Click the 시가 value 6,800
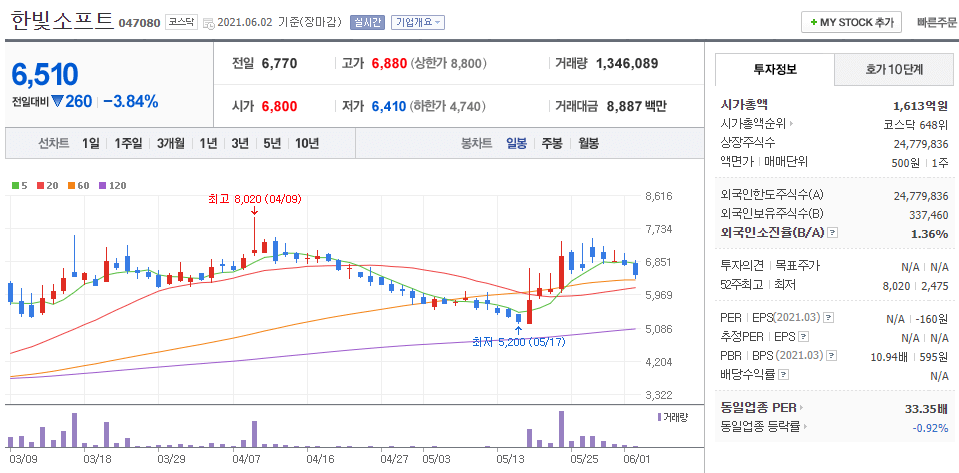959x473 pixels. coord(280,106)
